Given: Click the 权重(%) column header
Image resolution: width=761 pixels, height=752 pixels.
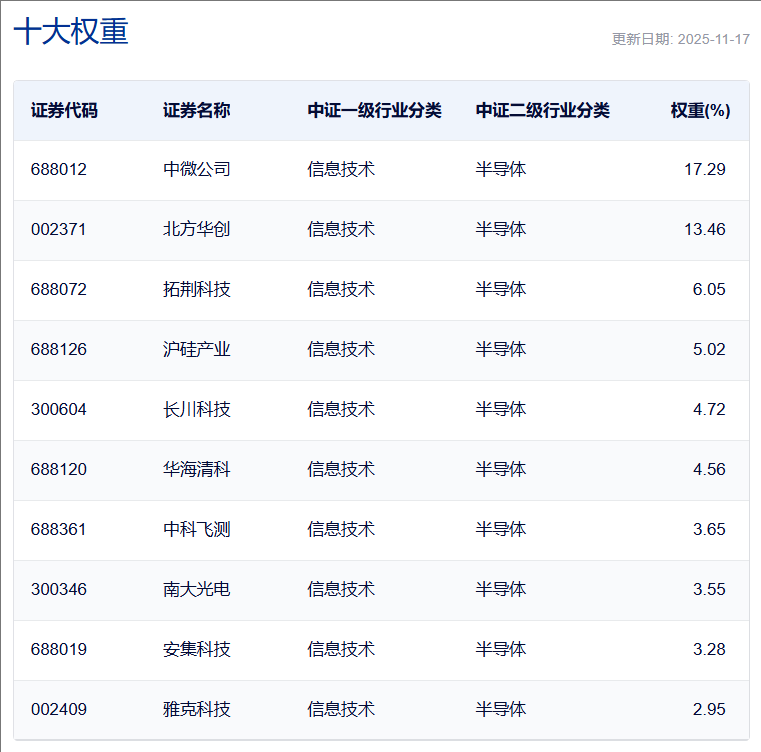Looking at the screenshot, I should tap(700, 110).
